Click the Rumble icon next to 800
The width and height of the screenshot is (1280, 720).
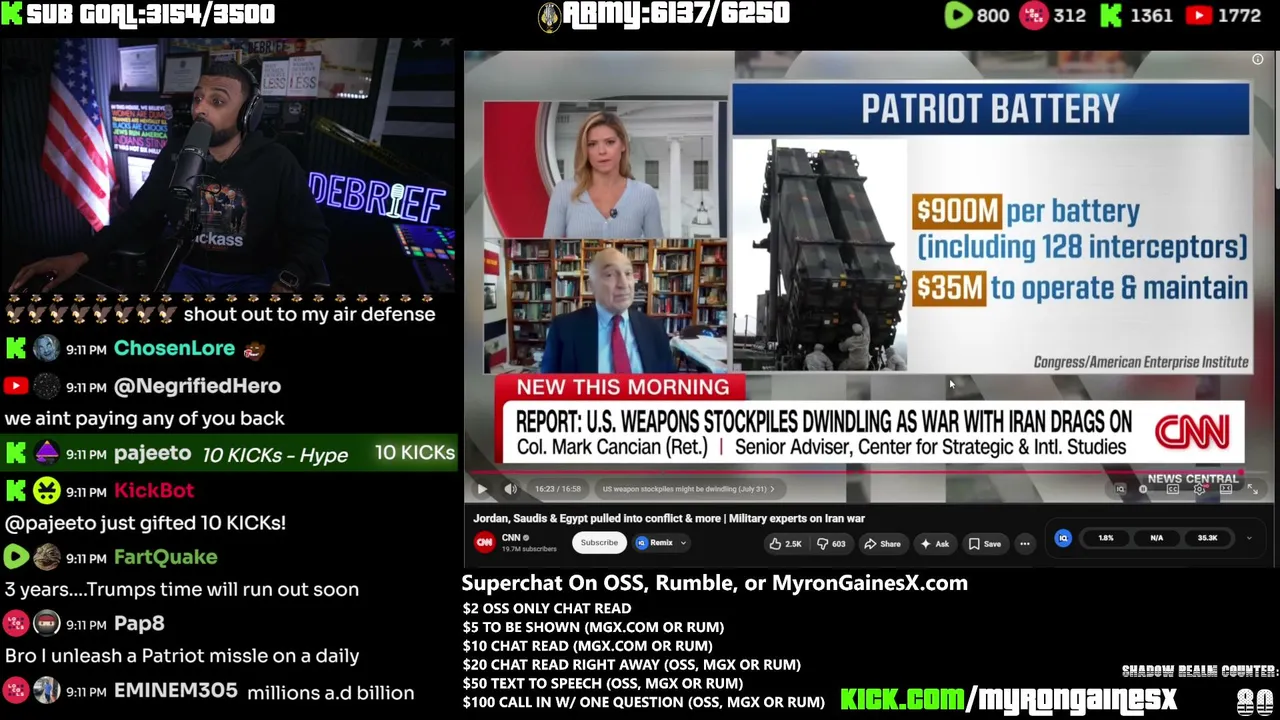(x=958, y=15)
